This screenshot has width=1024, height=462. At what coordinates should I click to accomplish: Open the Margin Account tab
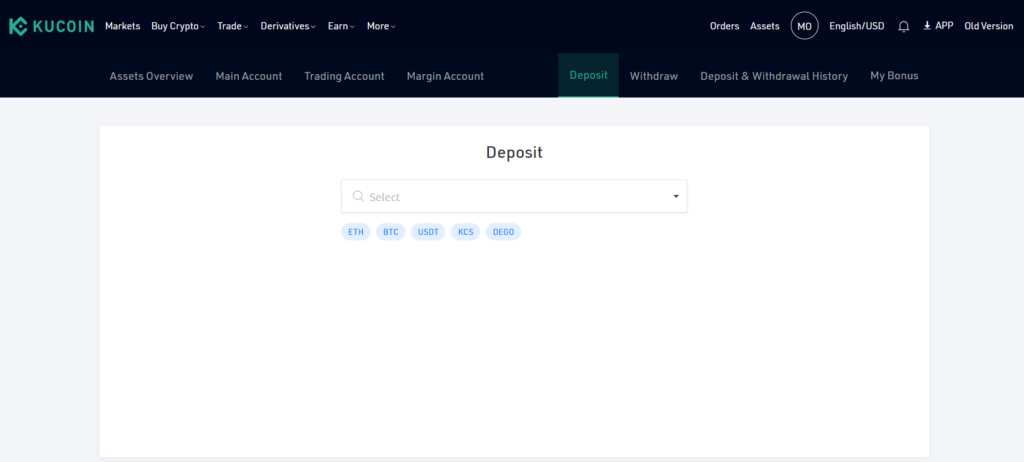click(x=445, y=76)
